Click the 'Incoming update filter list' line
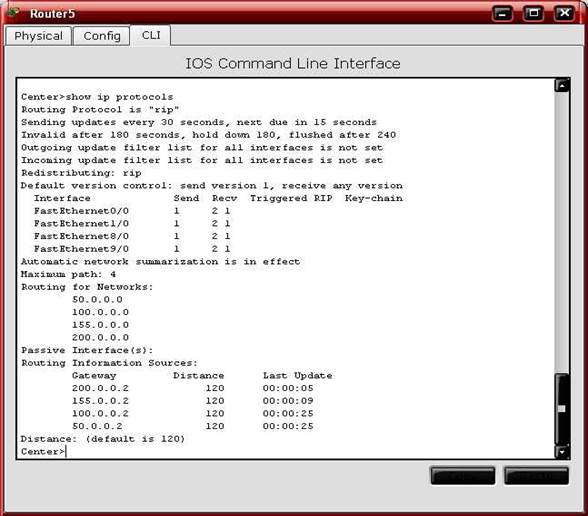This screenshot has height=516, width=588. coord(202,160)
